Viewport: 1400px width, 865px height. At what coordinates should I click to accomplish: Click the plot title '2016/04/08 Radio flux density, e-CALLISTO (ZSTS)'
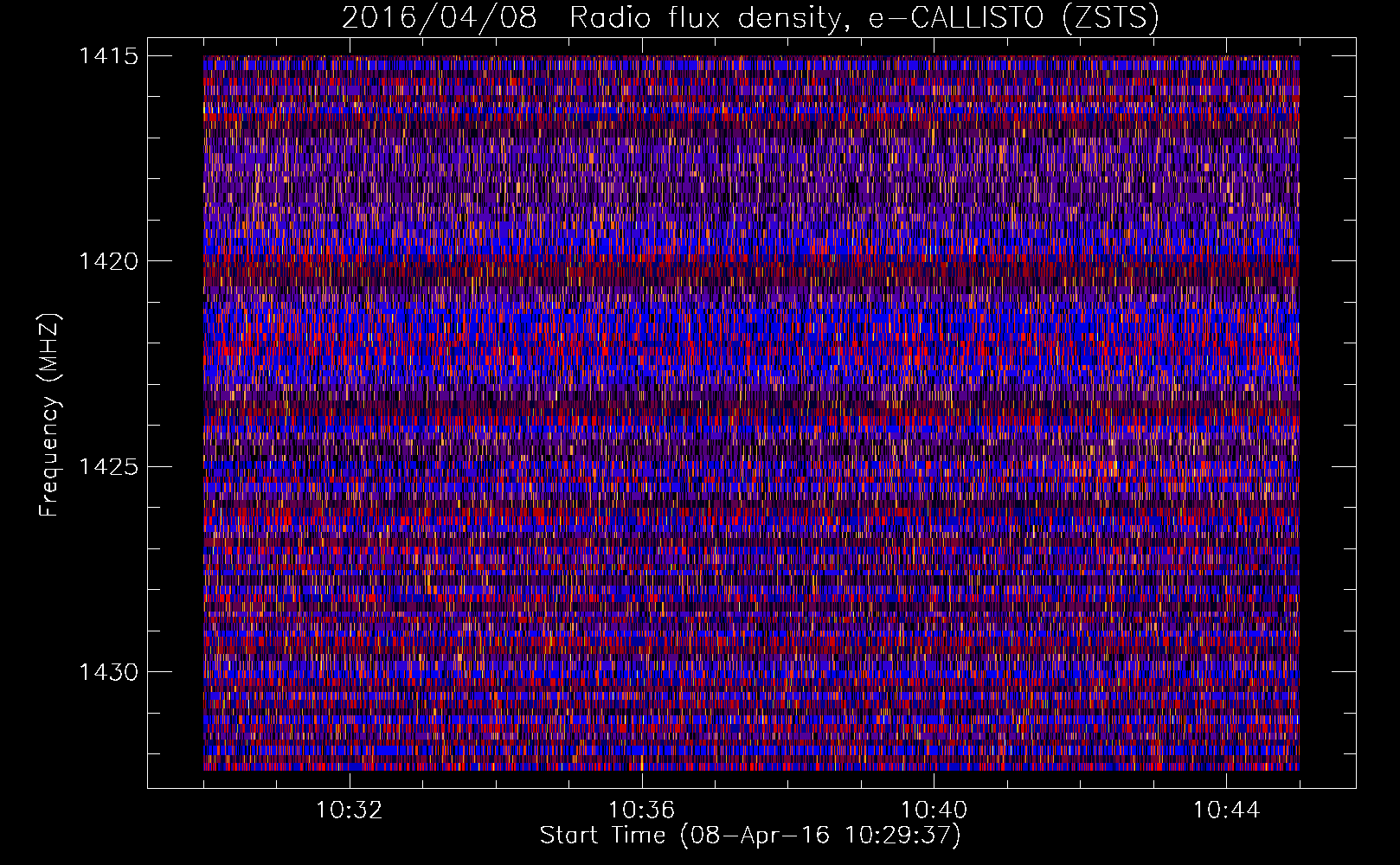click(x=750, y=18)
